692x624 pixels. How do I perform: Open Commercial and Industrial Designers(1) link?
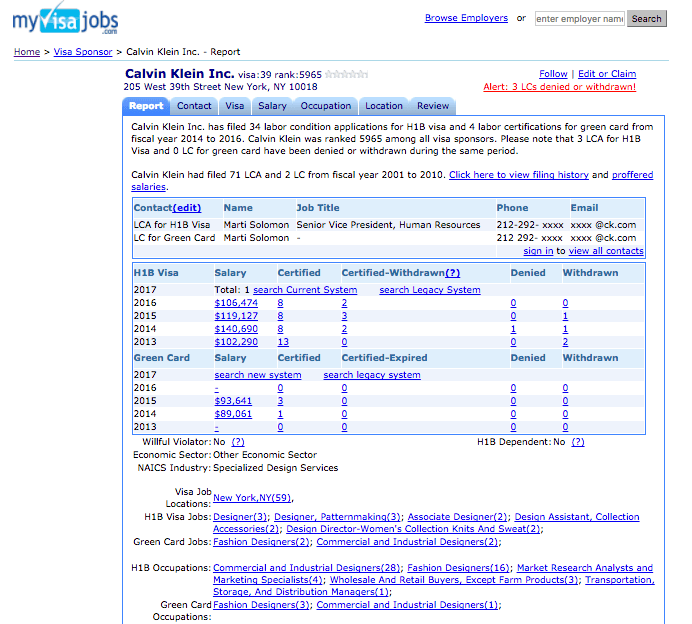pos(407,605)
